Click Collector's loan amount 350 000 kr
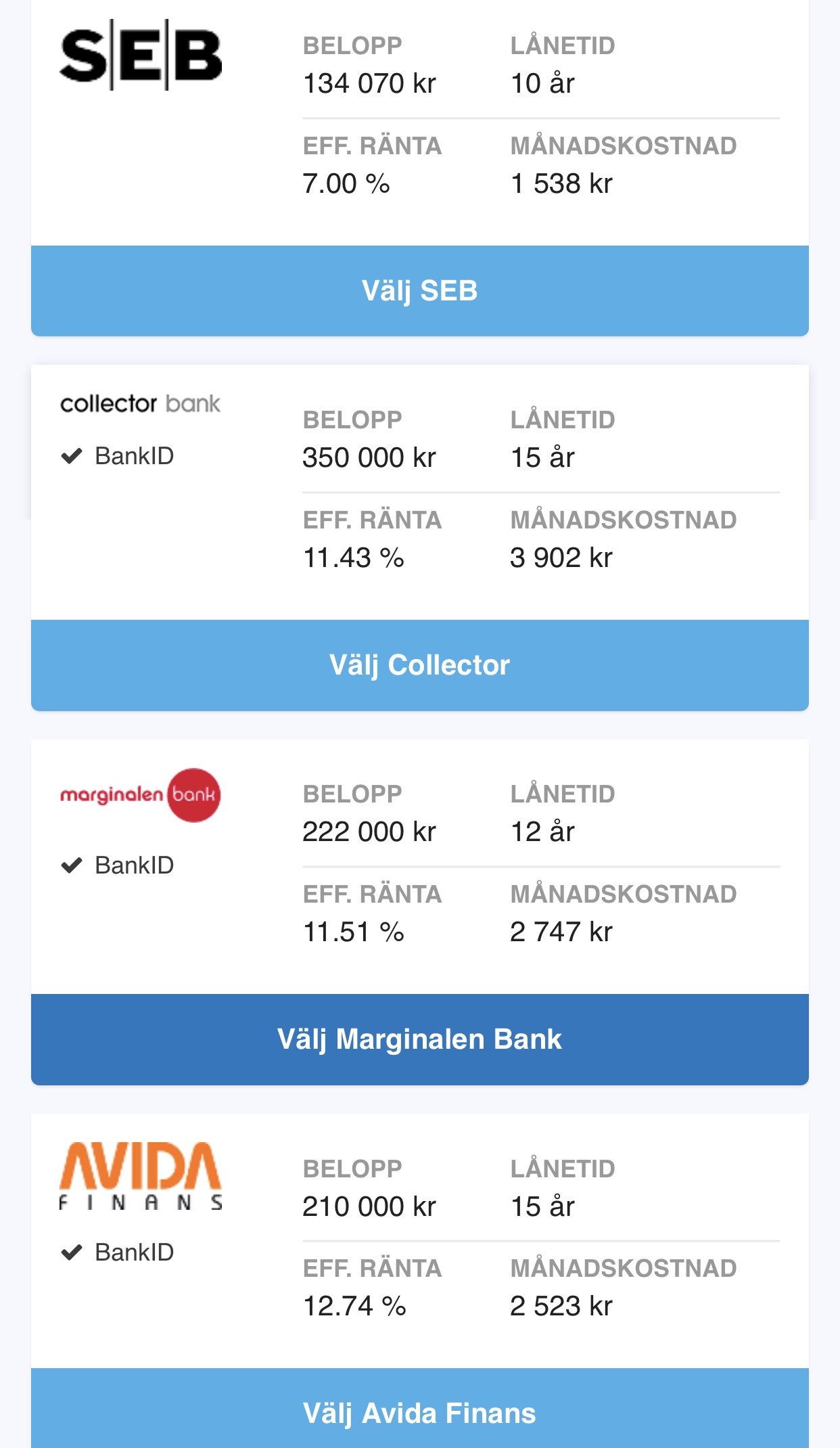Viewport: 840px width, 1448px height. click(x=369, y=458)
